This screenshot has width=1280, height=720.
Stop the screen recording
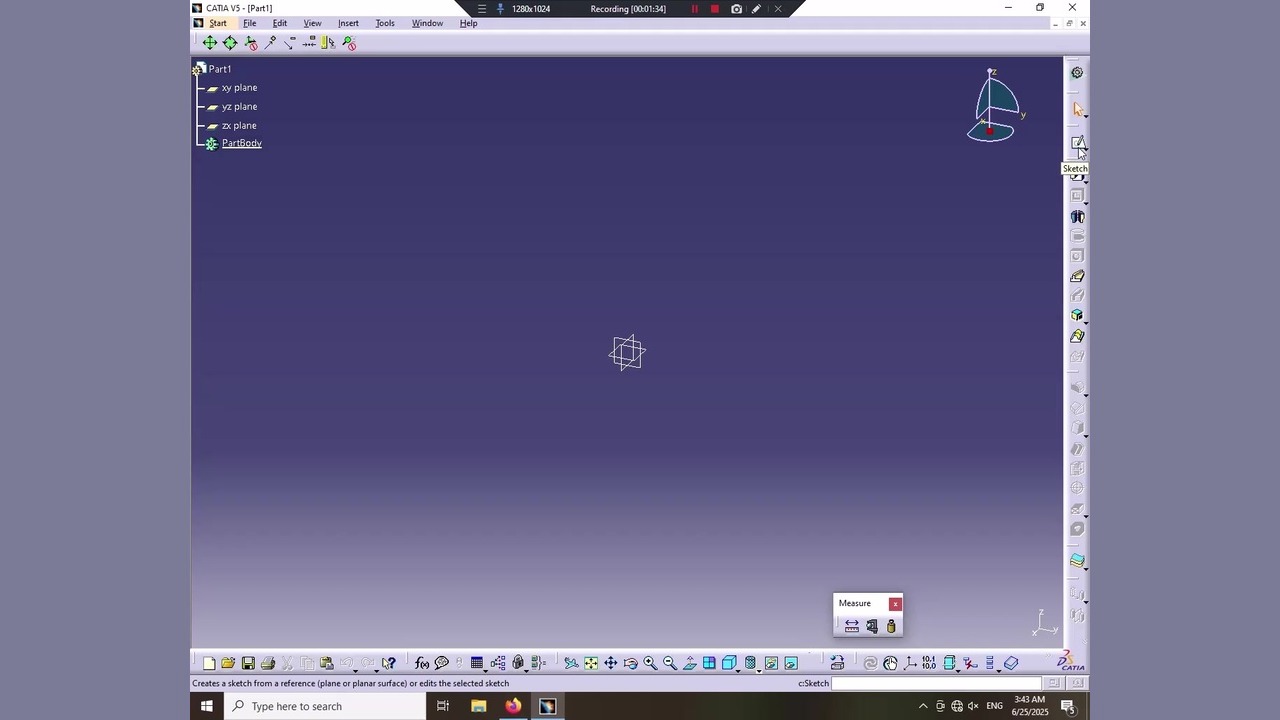pyautogui.click(x=715, y=9)
